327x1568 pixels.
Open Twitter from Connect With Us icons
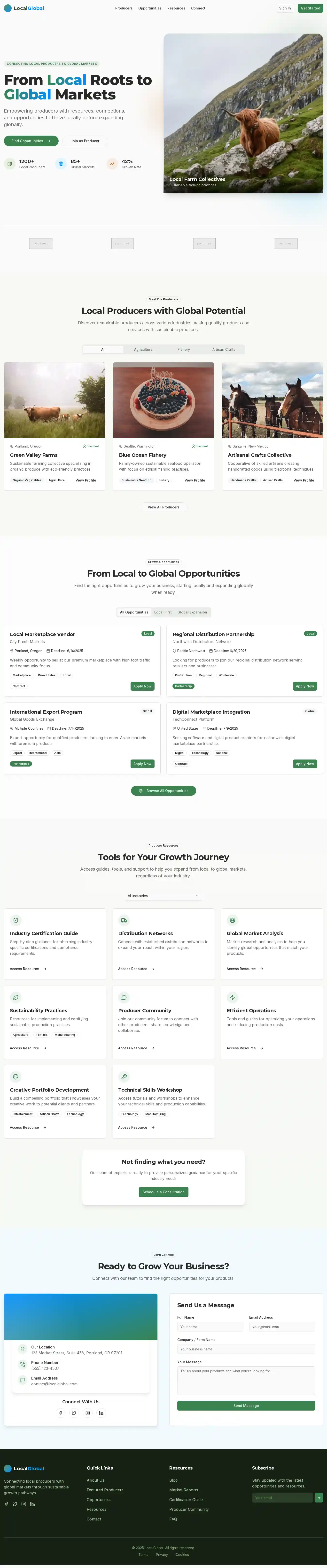coord(74,1413)
